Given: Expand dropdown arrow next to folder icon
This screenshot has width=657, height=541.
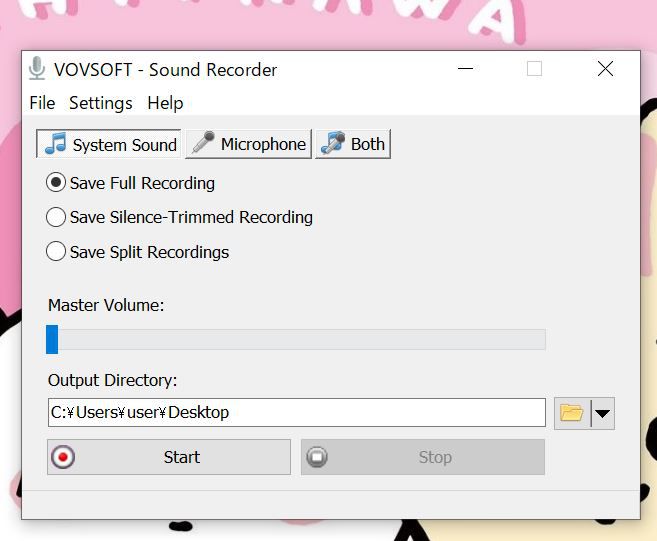Looking at the screenshot, I should coord(603,414).
